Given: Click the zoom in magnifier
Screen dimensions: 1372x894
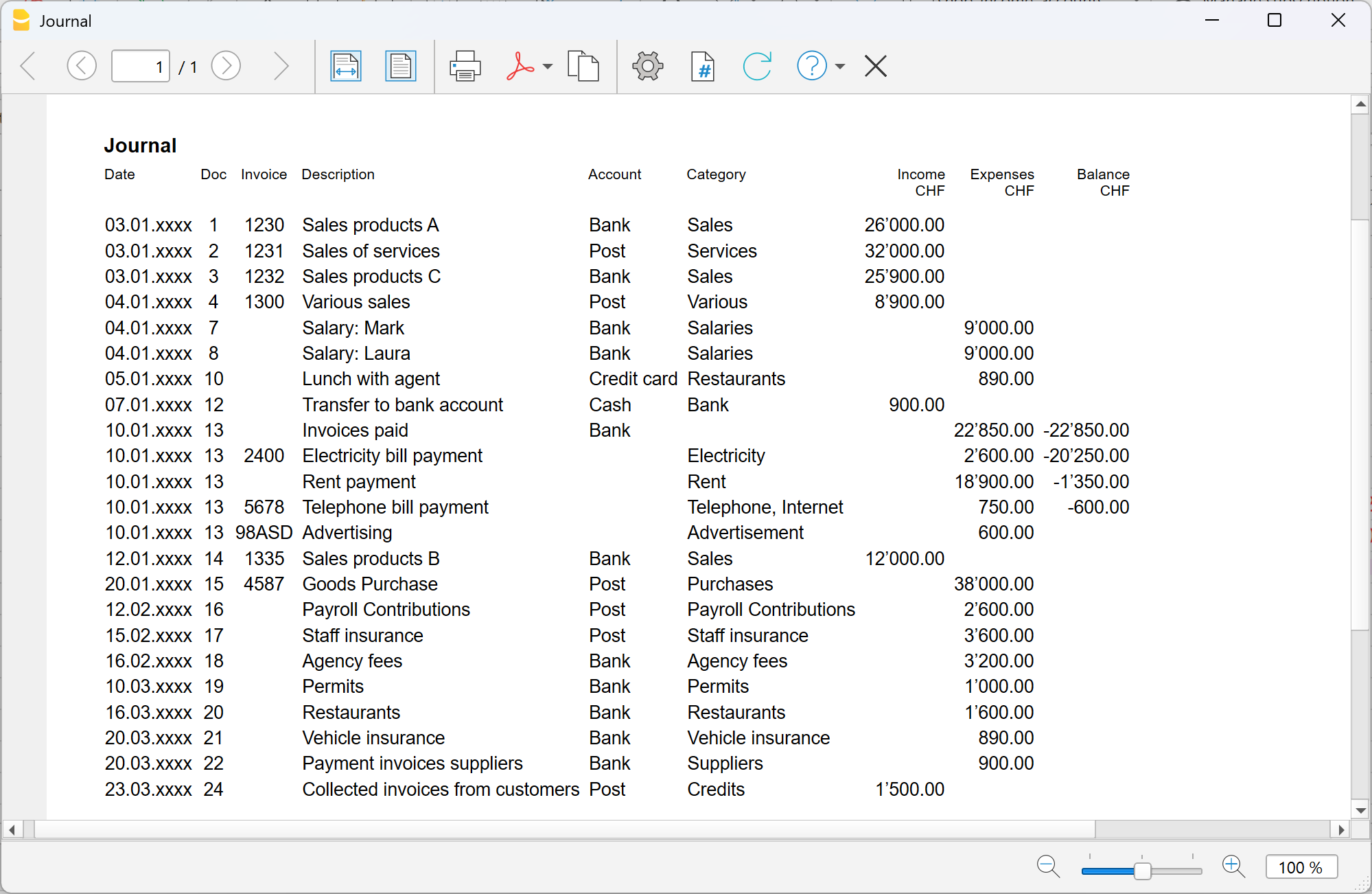Looking at the screenshot, I should (1233, 867).
